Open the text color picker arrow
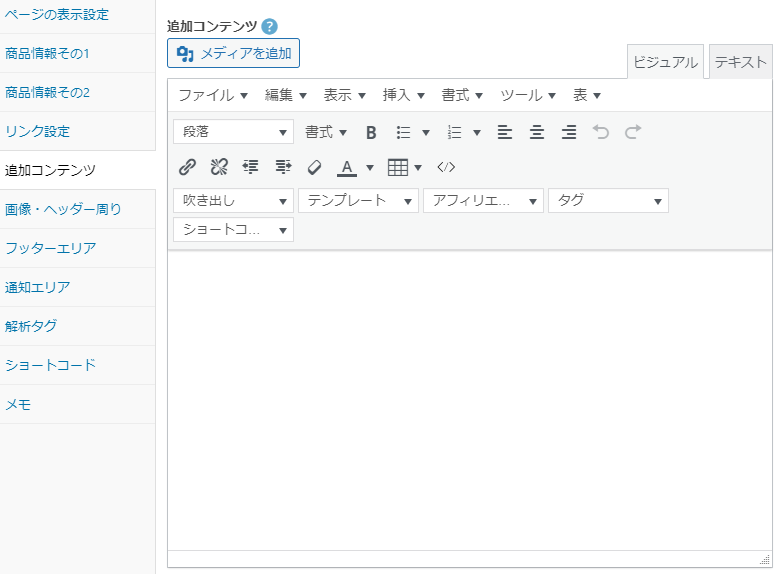777x574 pixels. tap(370, 168)
